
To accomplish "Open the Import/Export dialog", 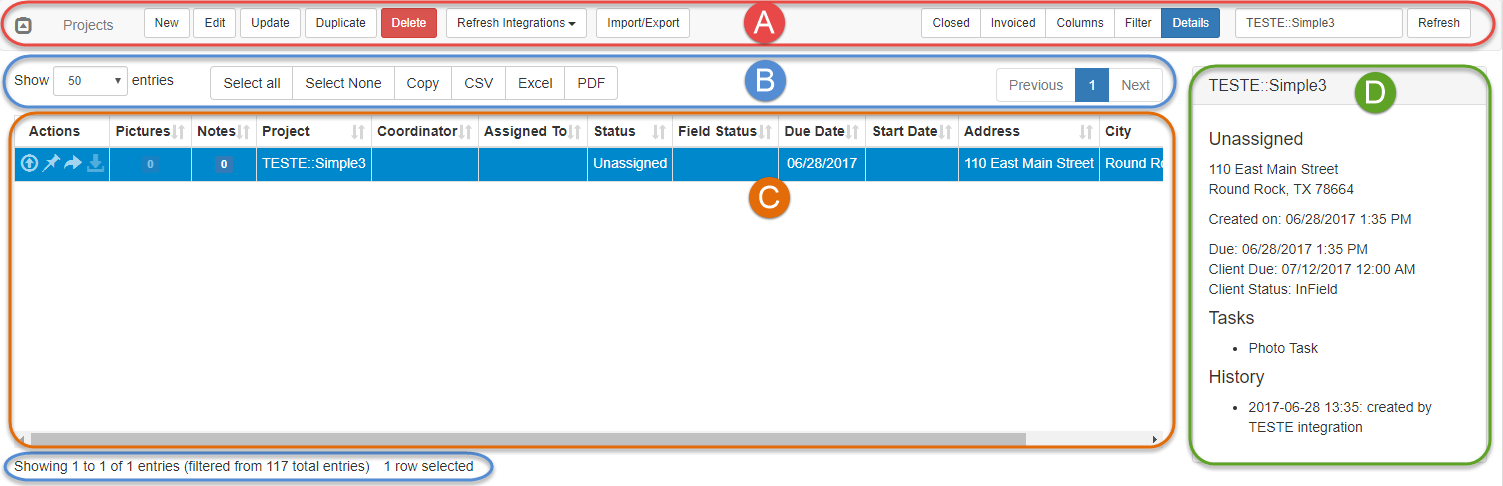I will point(643,23).
